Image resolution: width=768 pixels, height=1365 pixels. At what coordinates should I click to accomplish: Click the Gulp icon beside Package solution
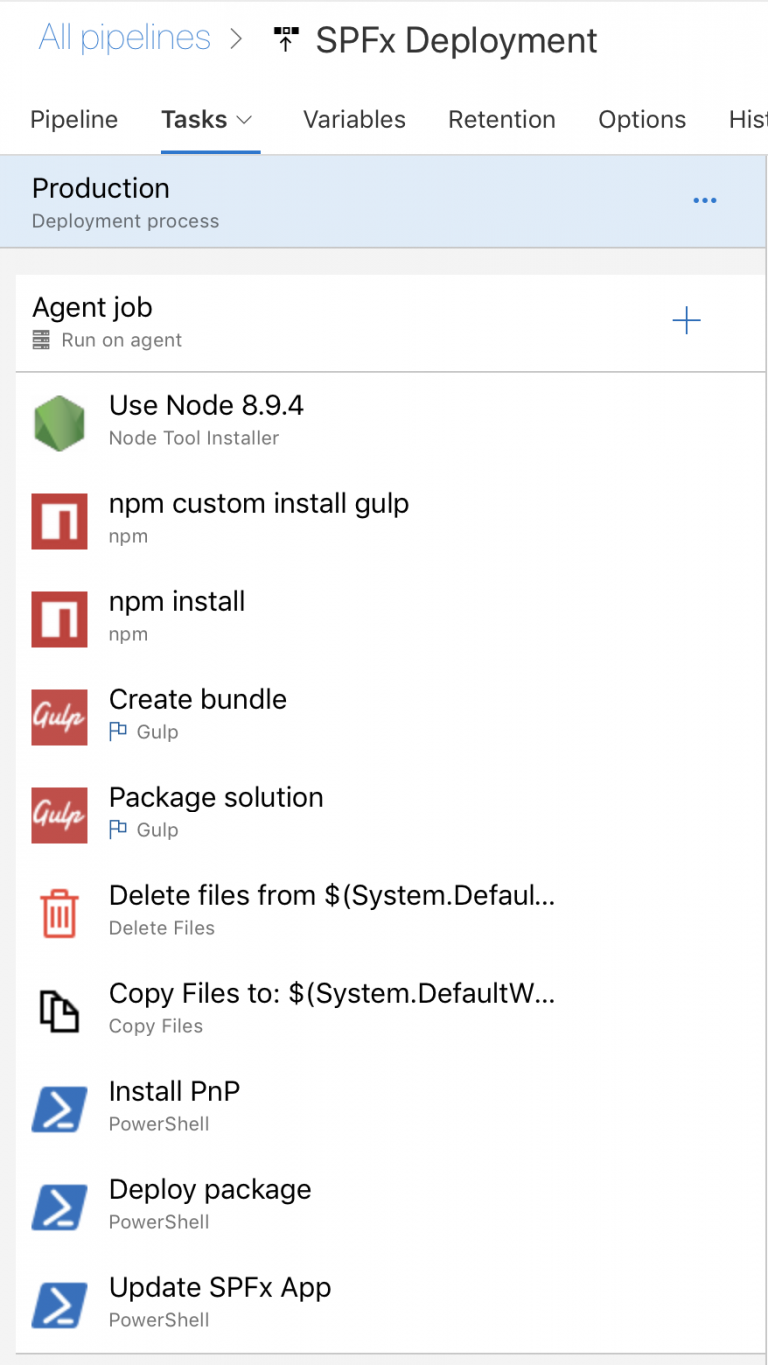pos(59,814)
